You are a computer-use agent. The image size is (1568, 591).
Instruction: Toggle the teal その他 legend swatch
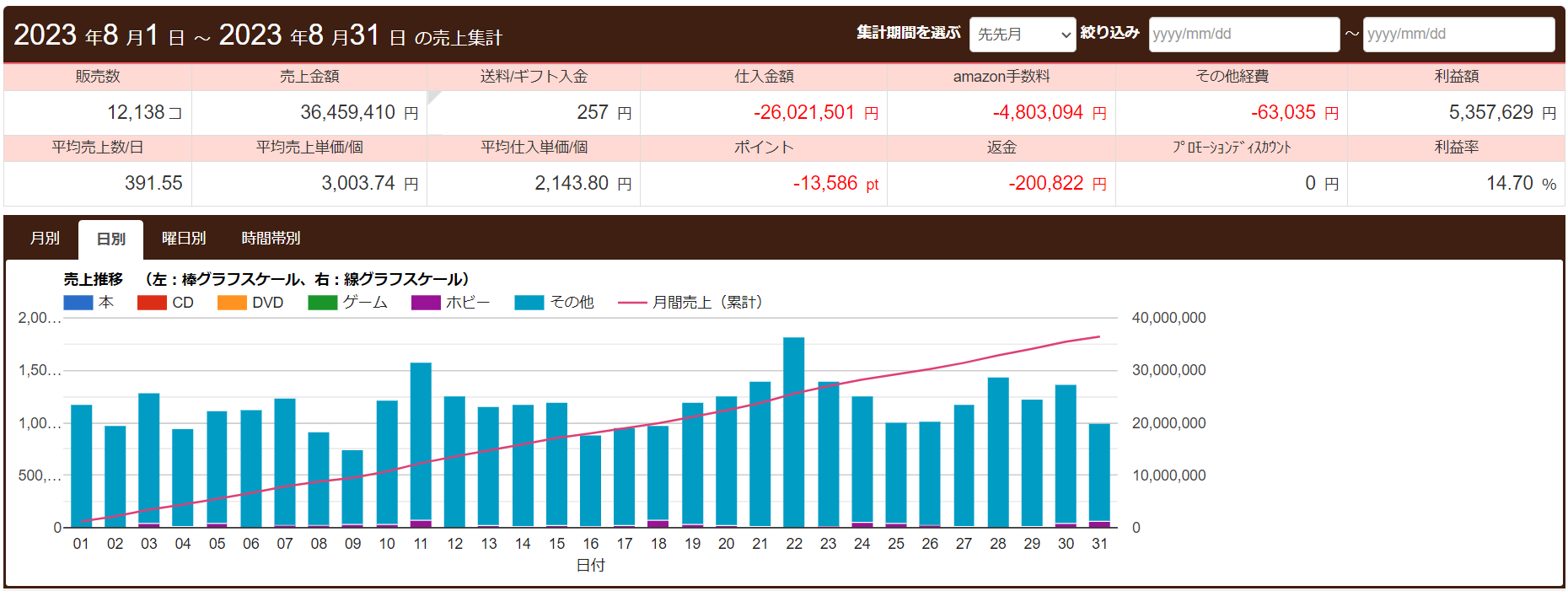pyautogui.click(x=529, y=303)
